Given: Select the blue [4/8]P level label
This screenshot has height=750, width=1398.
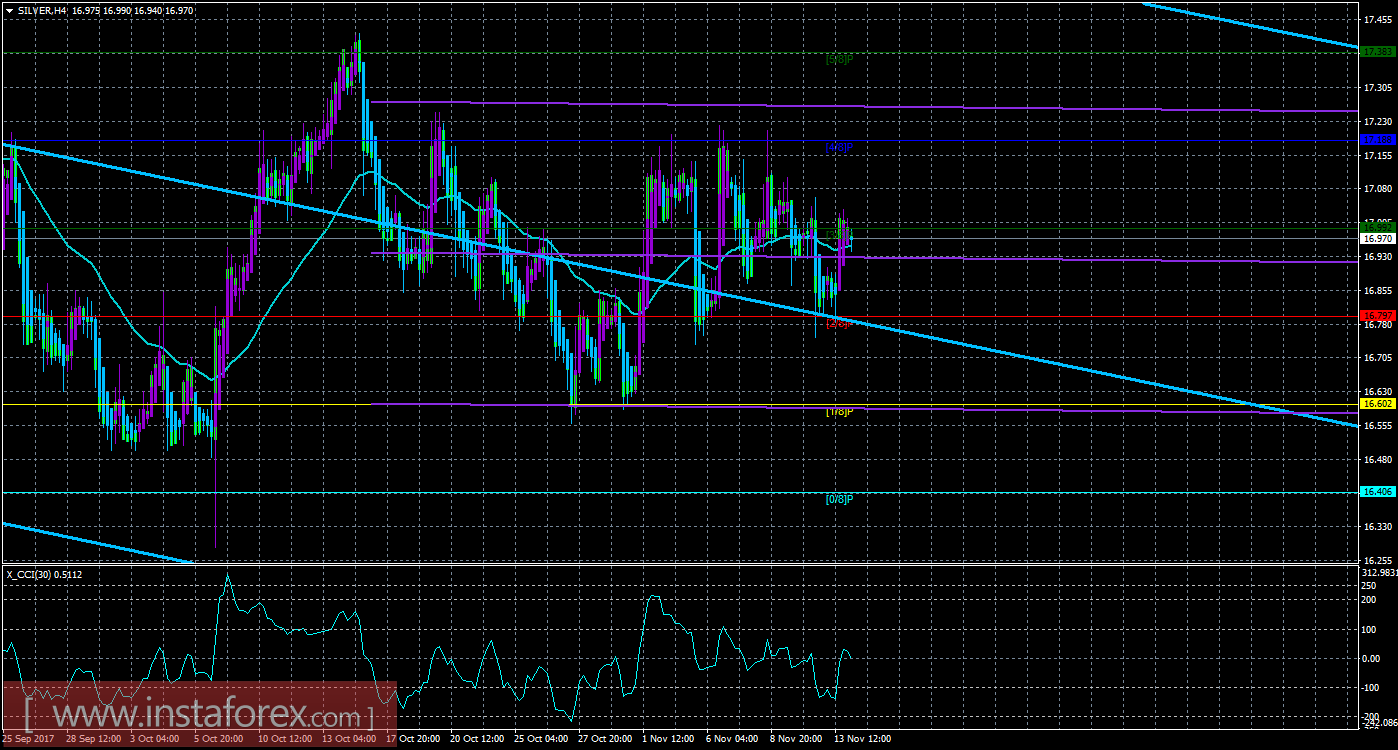Looking at the screenshot, I should [838, 147].
